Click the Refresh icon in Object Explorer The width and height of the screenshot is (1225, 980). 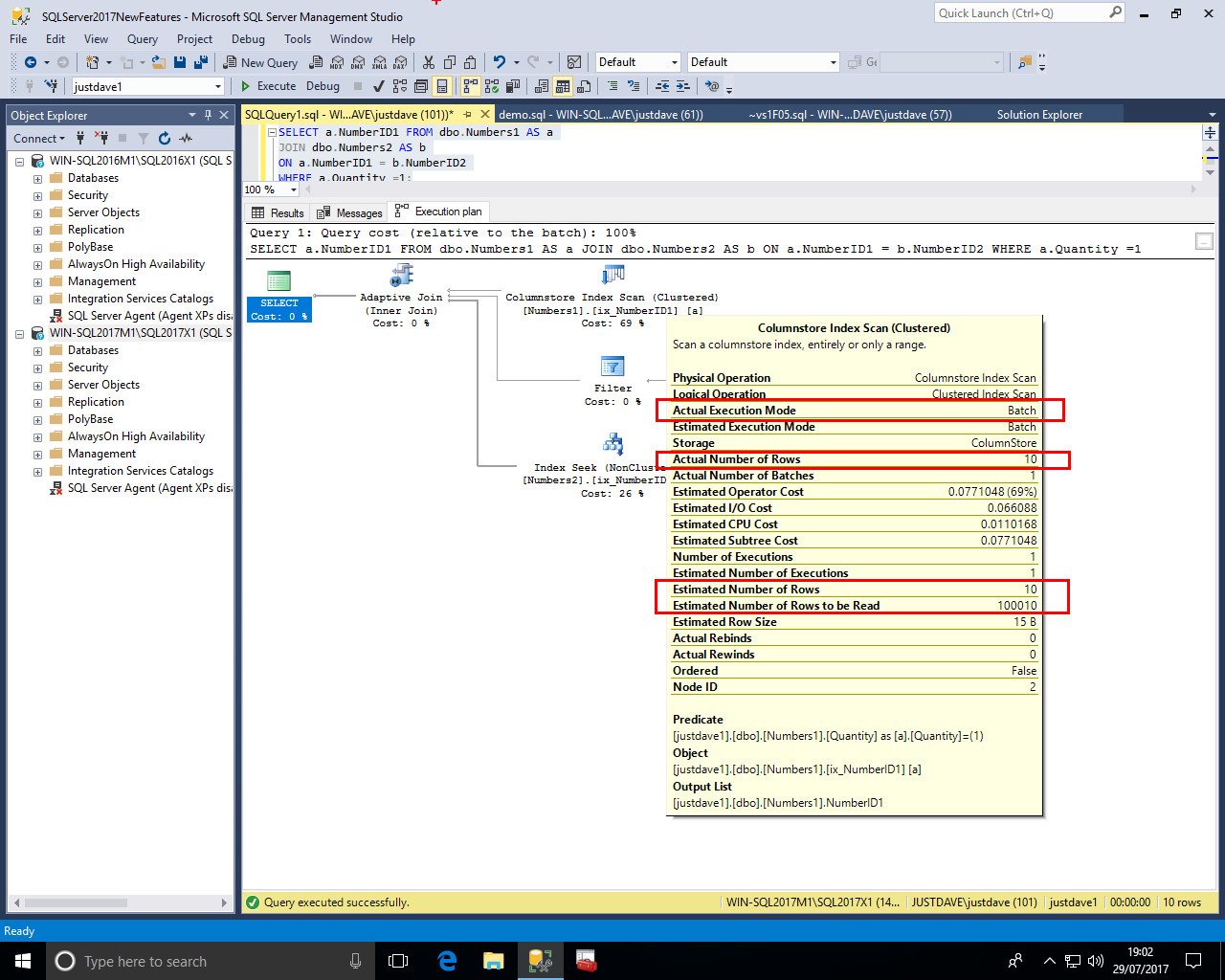pyautogui.click(x=165, y=139)
